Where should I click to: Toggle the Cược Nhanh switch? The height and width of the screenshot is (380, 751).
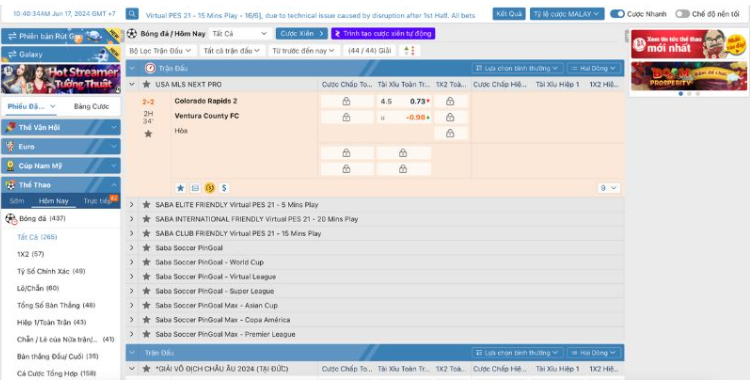tap(617, 14)
